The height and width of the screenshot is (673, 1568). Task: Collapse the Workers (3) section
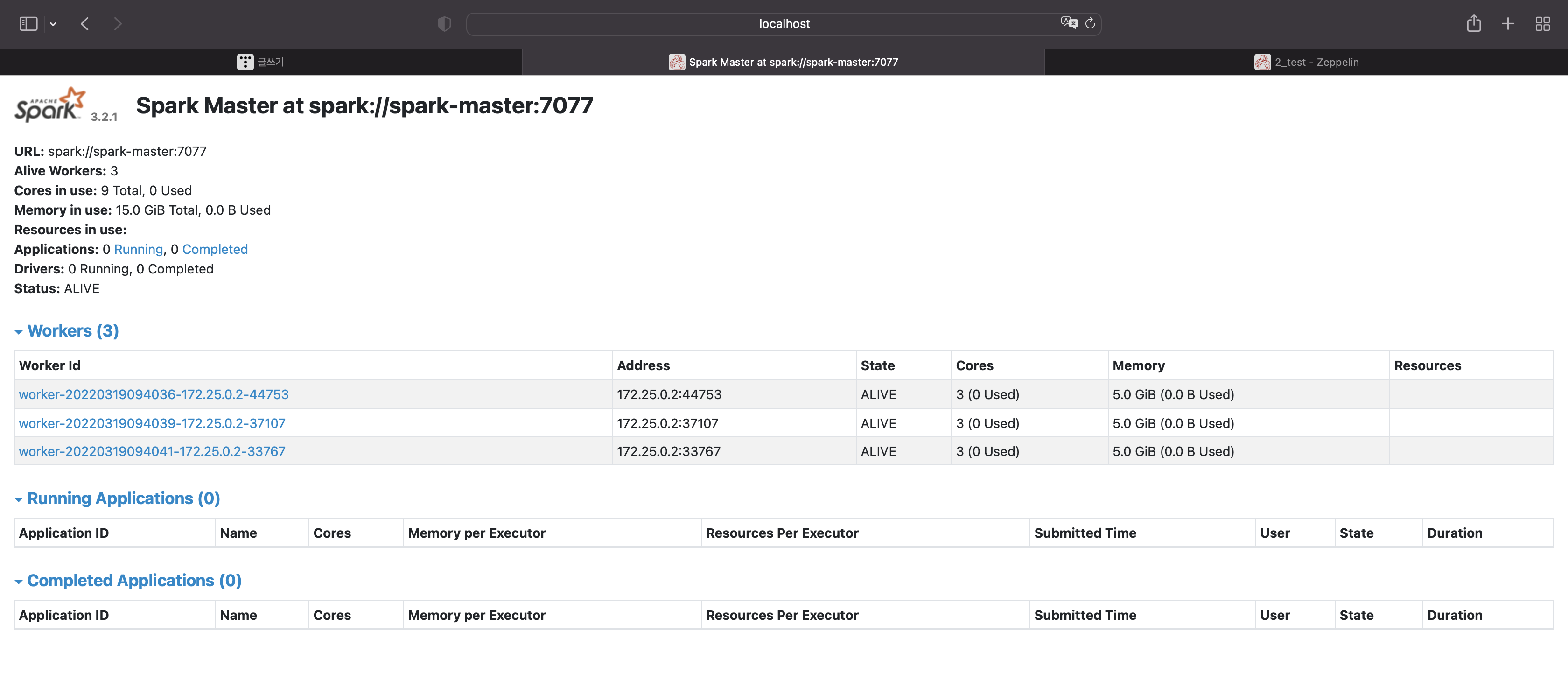pyautogui.click(x=67, y=331)
